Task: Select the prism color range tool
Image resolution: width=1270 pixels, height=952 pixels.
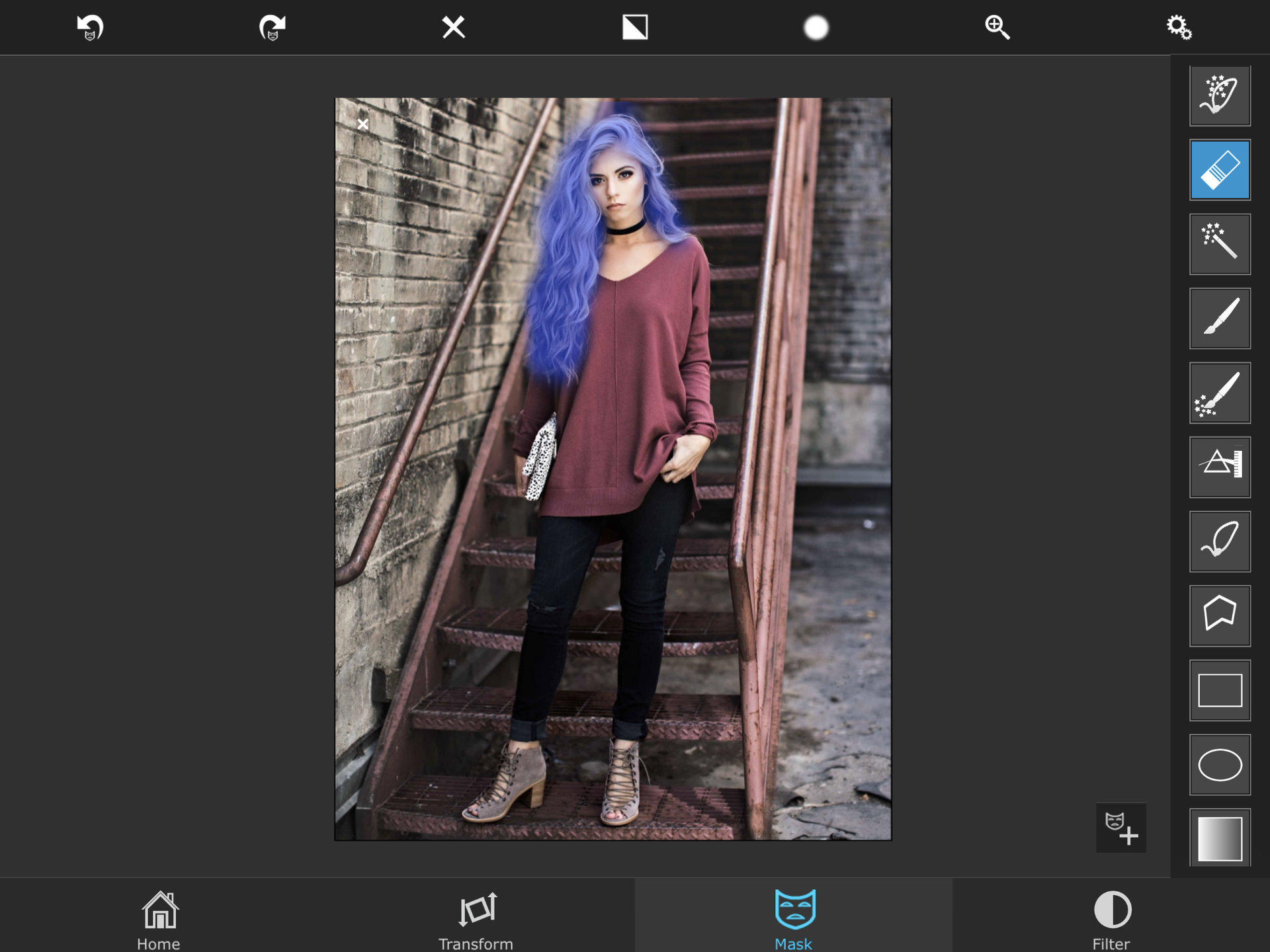Action: [x=1220, y=467]
